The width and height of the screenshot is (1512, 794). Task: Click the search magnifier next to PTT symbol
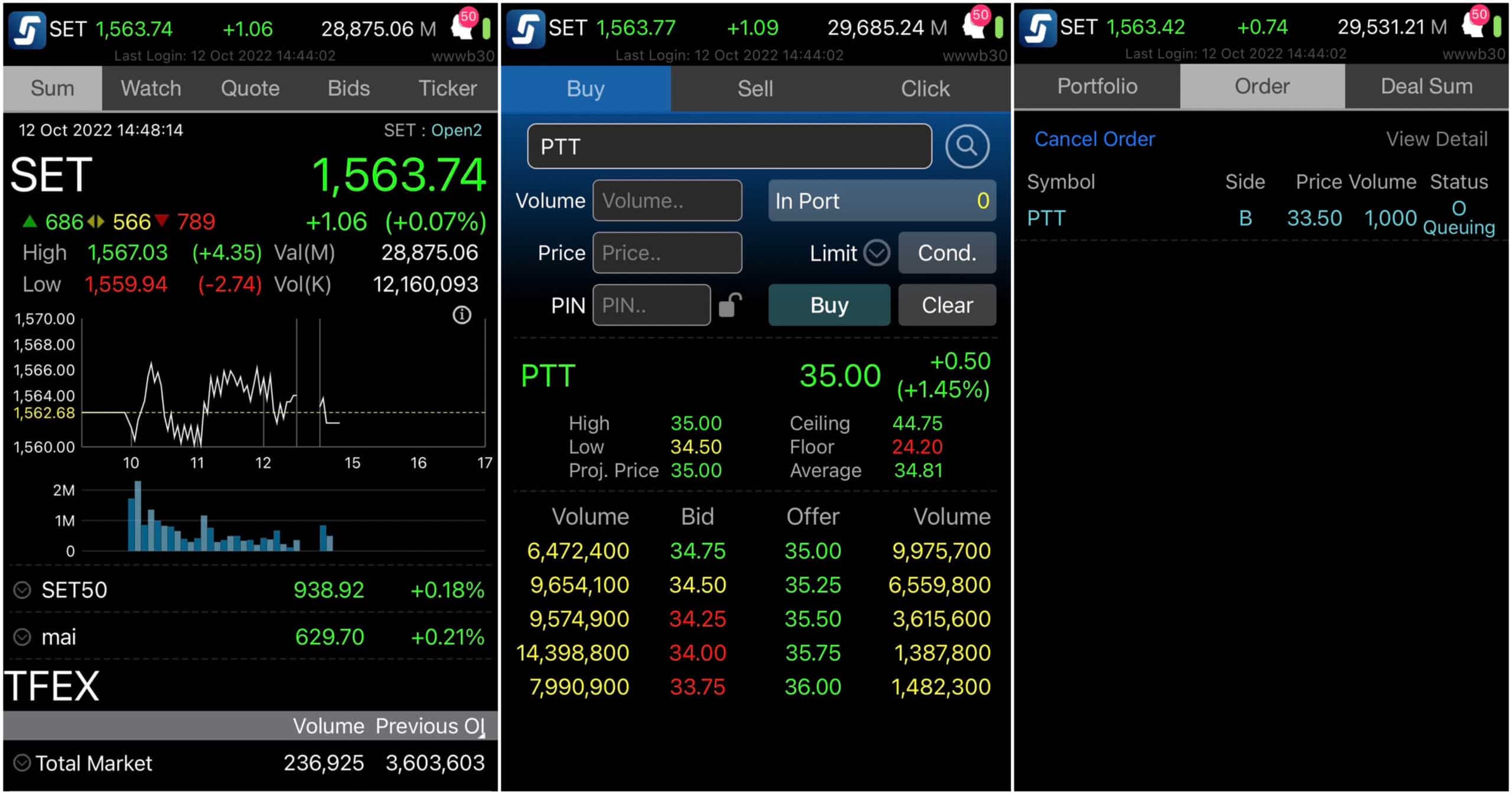click(967, 146)
